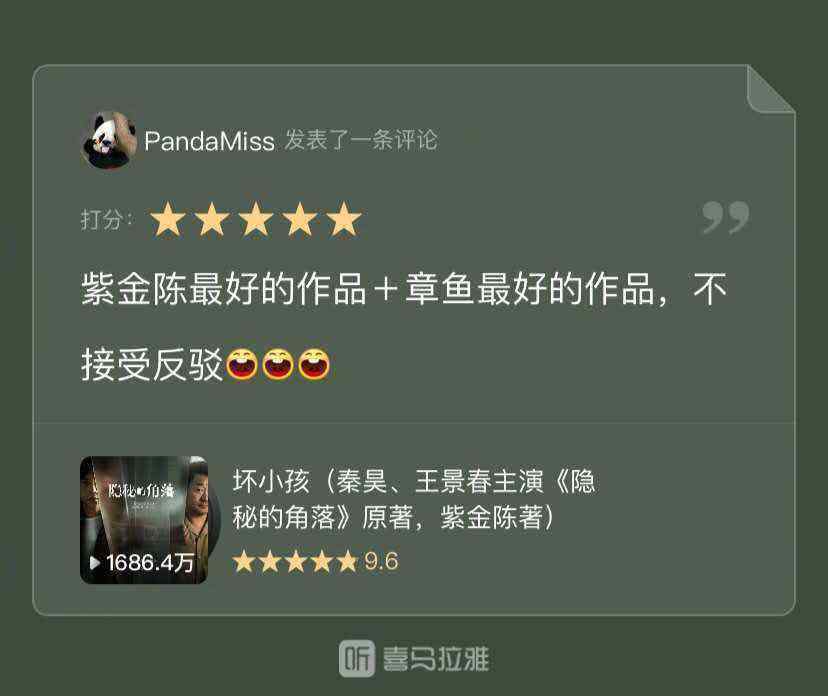Screen dimensions: 828x696
Task: Tap the fourth rating star
Action: 299,219
